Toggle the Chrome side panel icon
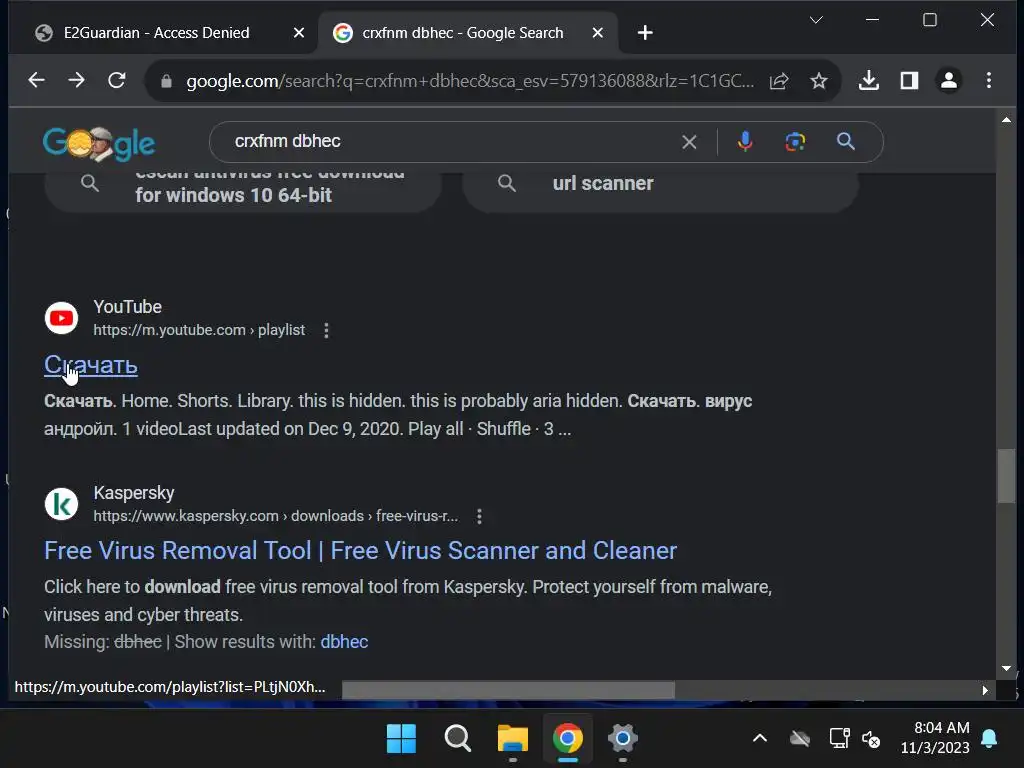Viewport: 1024px width, 768px height. pos(909,80)
